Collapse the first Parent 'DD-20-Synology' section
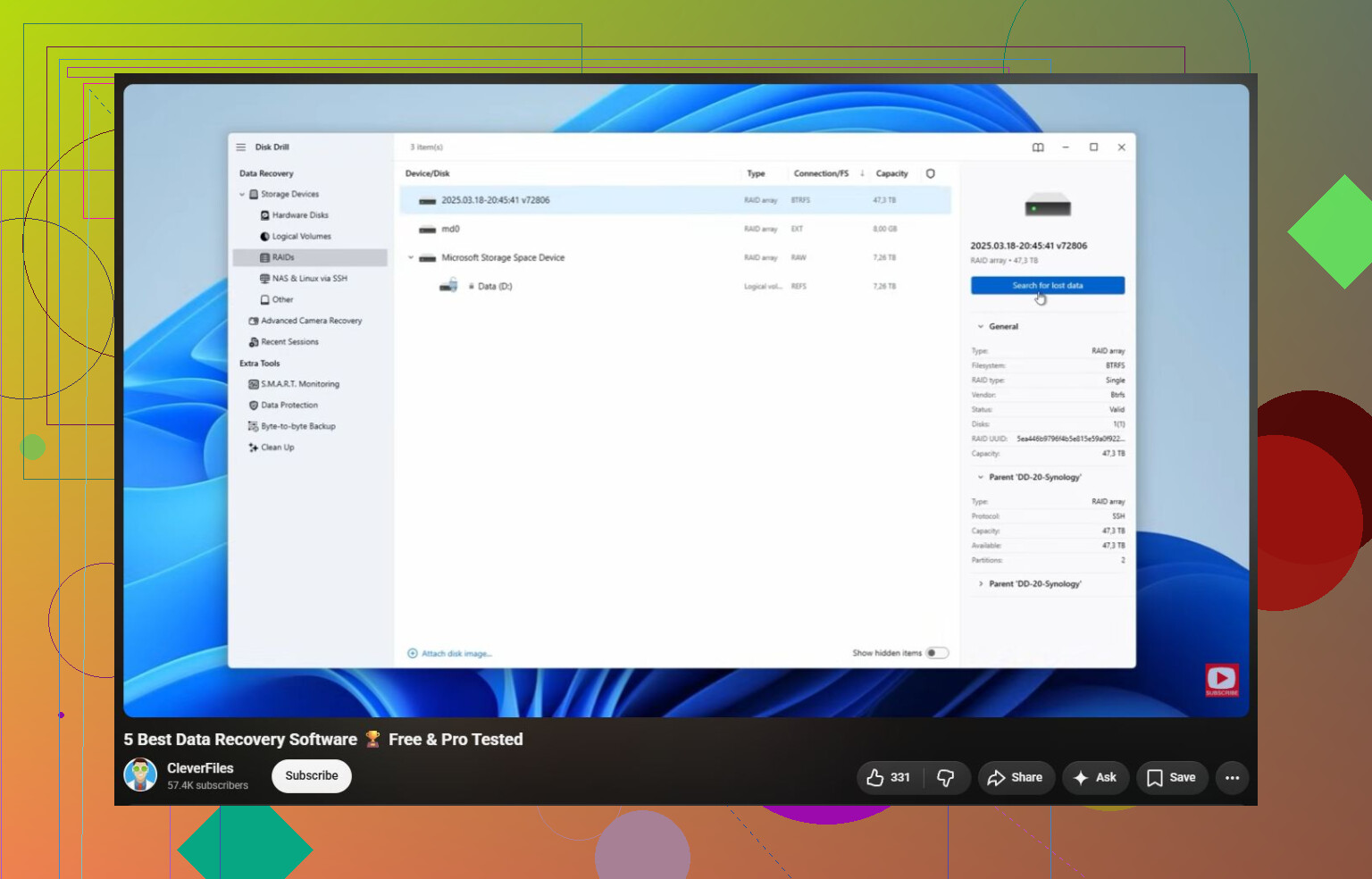Screen dimensions: 1372x879 pos(981,478)
